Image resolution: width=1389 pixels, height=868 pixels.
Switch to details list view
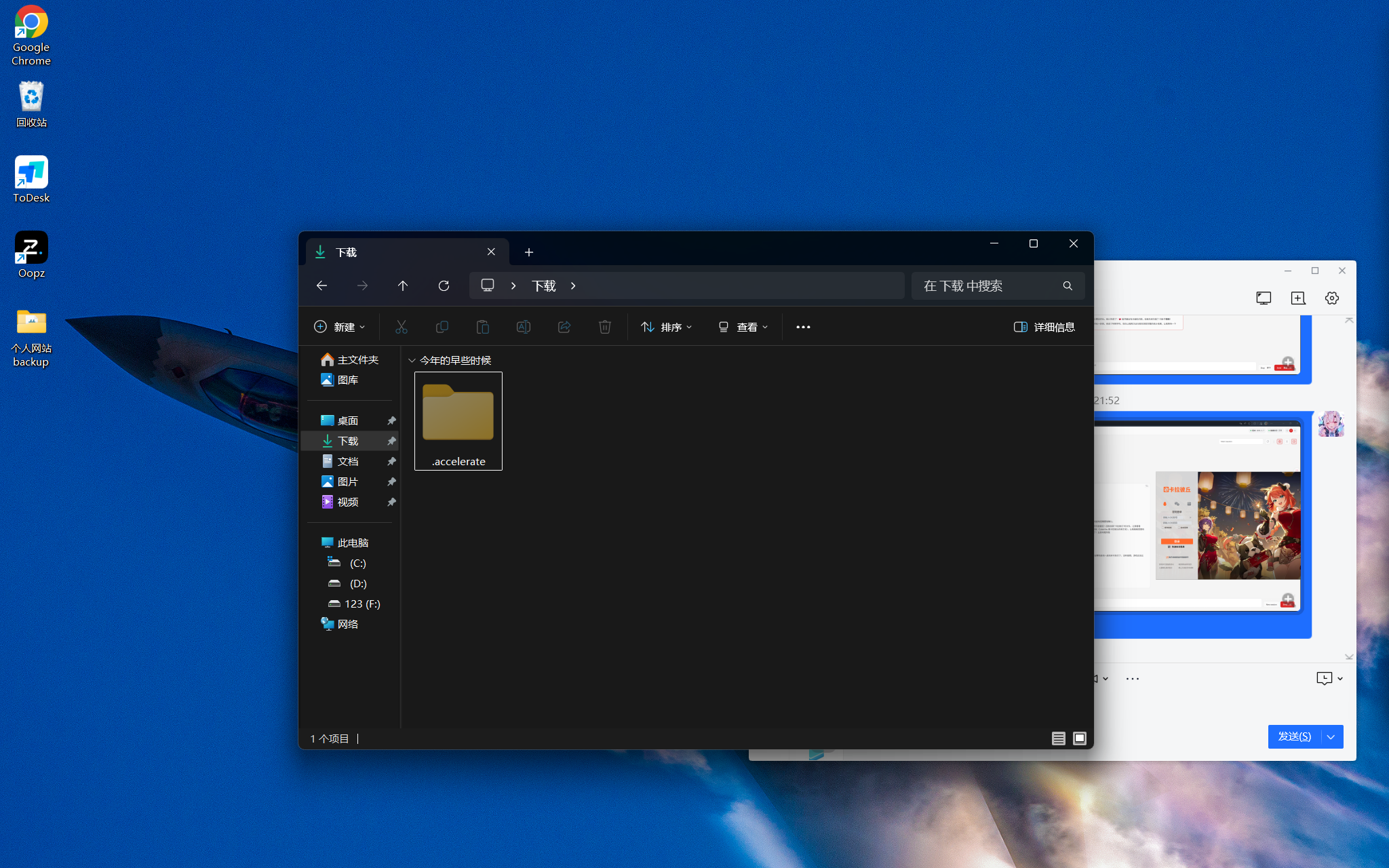(x=1058, y=738)
